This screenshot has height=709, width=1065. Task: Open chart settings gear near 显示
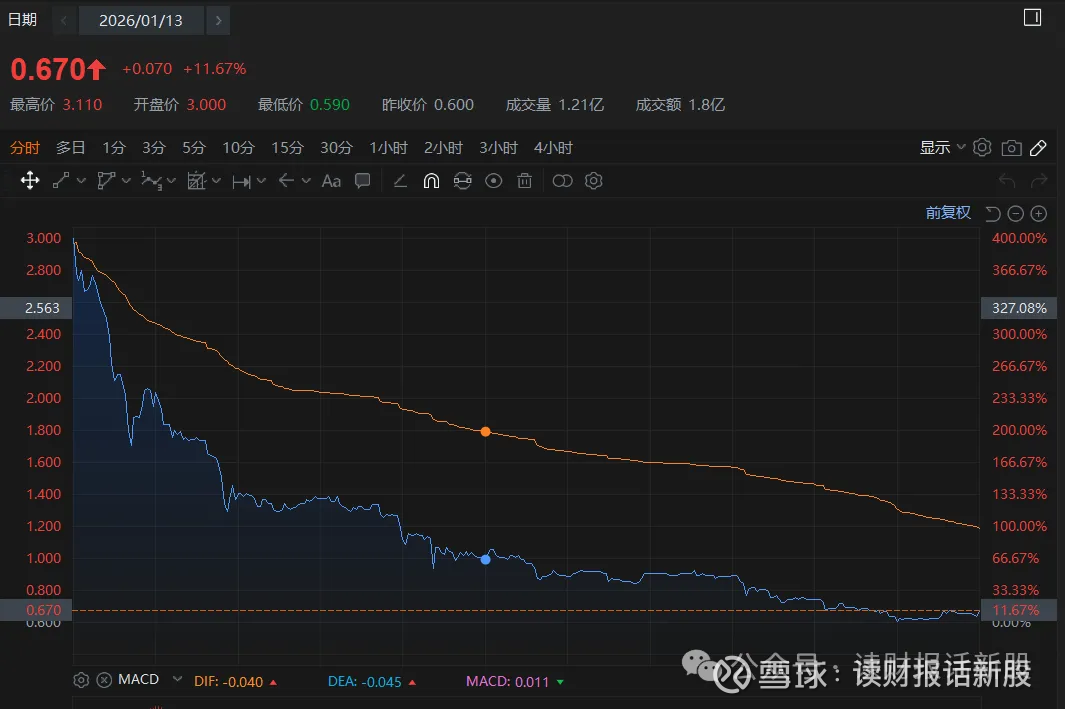tap(982, 147)
